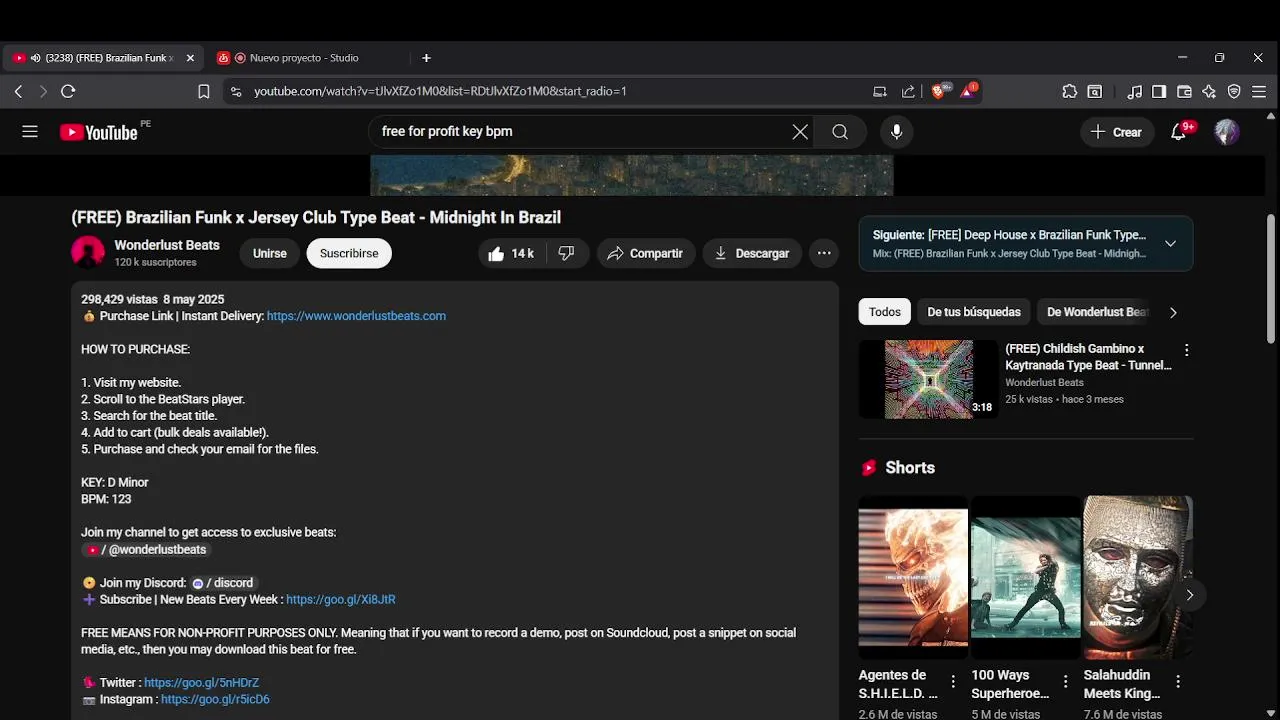The height and width of the screenshot is (720, 1280).
Task: Open the Crear upload menu
Action: click(x=1116, y=132)
